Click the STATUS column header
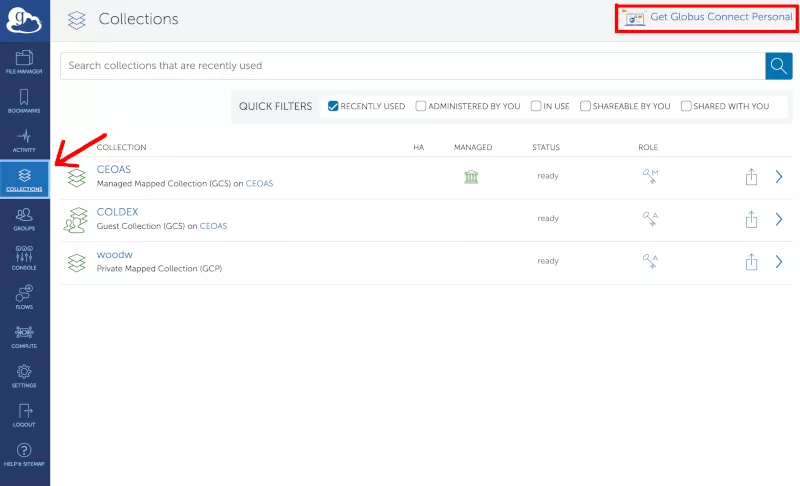The height and width of the screenshot is (486, 800). coord(546,147)
